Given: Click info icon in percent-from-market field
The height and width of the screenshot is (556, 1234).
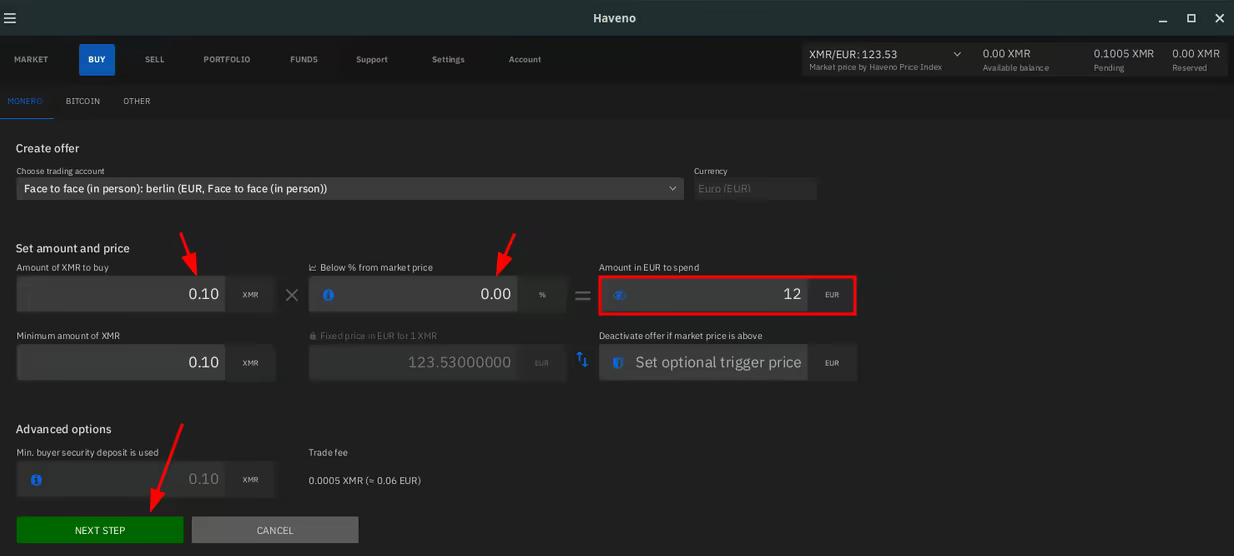Looking at the screenshot, I should pyautogui.click(x=328, y=295).
